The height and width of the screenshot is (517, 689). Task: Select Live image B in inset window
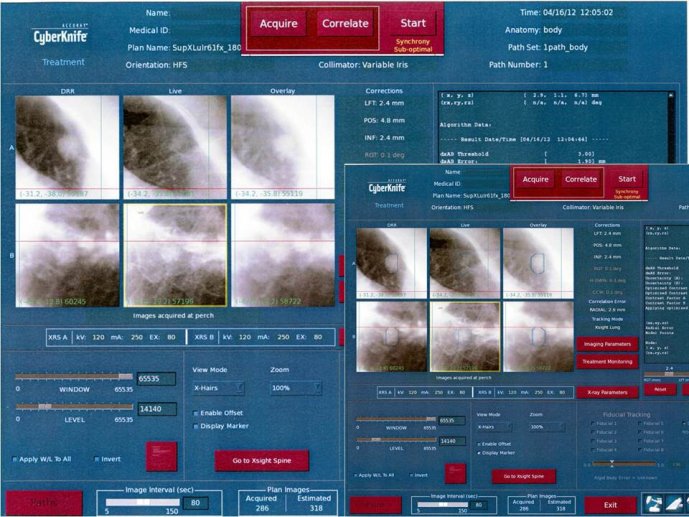(x=465, y=337)
